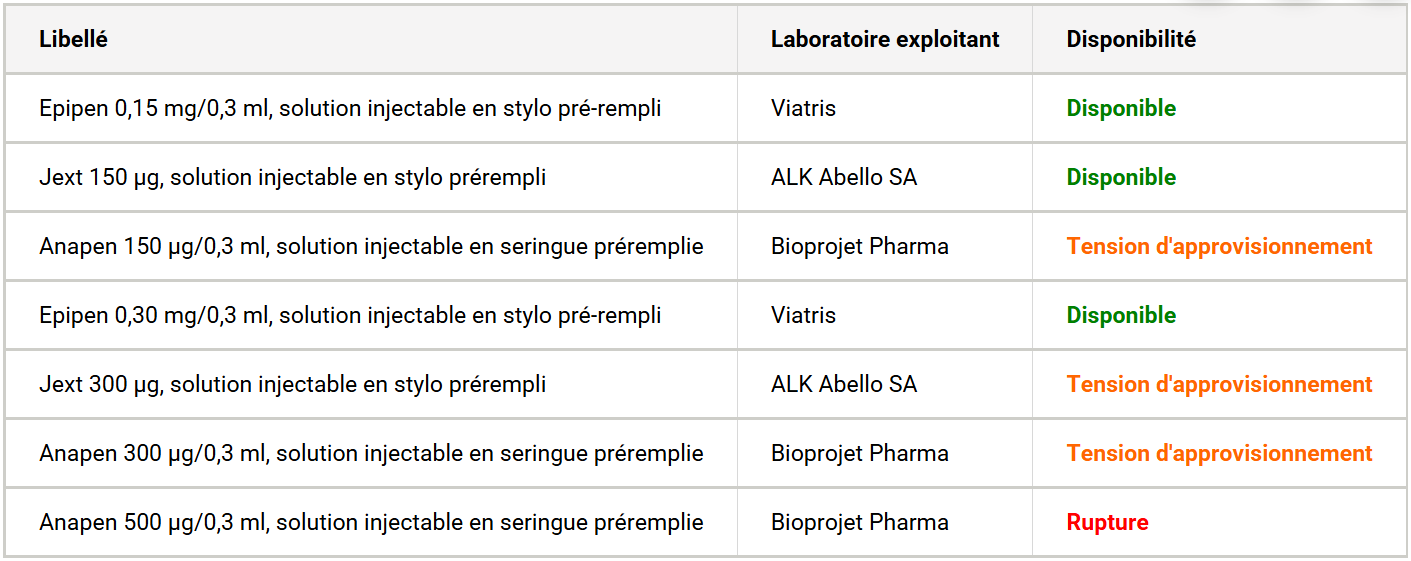The height and width of the screenshot is (561, 1411).
Task: Click ALK Abello SA for Jext 300 µg
Action: [x=844, y=384]
